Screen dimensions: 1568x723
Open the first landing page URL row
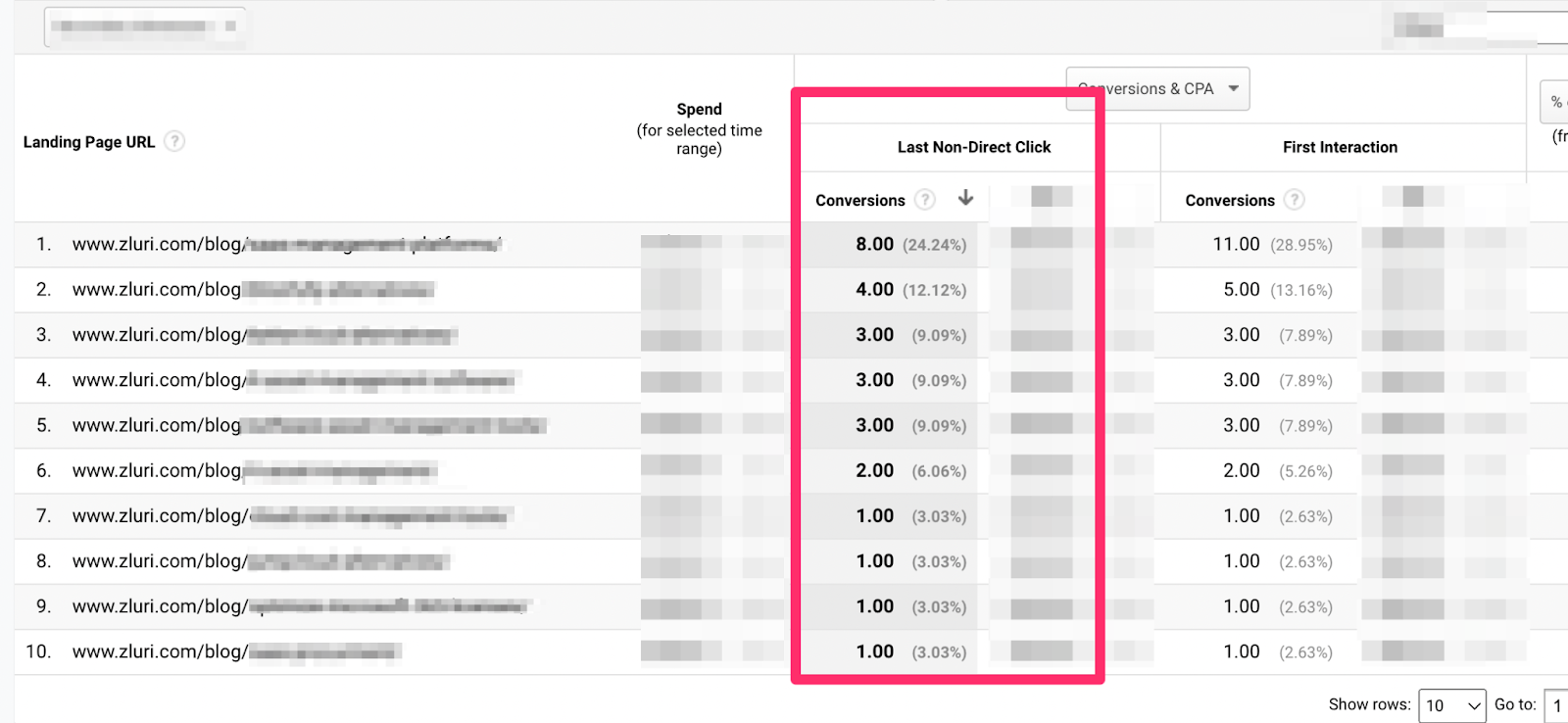[287, 244]
